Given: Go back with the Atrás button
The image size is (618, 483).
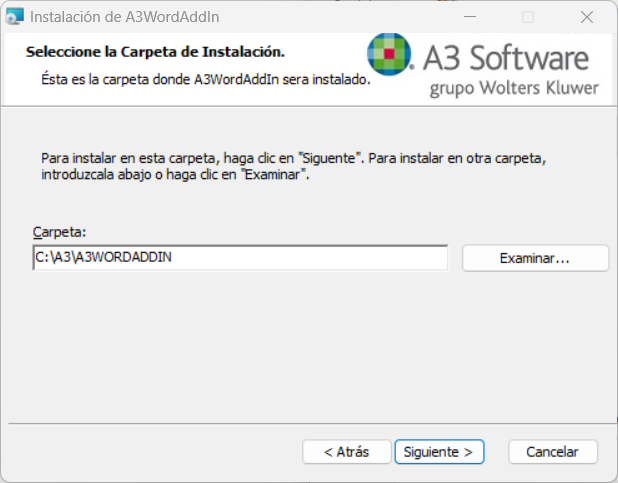Looking at the screenshot, I should [x=346, y=452].
